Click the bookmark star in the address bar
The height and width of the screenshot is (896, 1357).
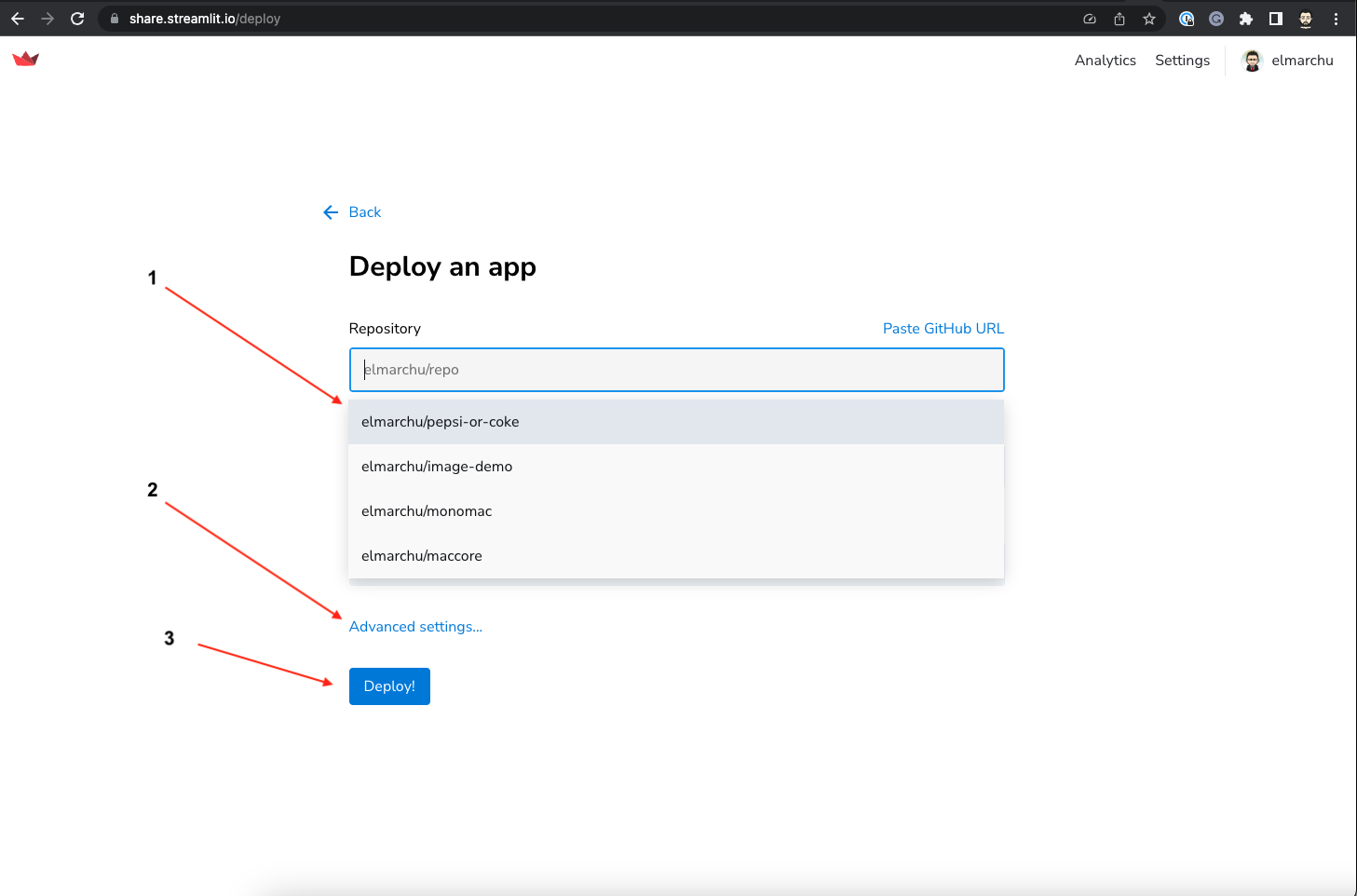pos(1148,18)
